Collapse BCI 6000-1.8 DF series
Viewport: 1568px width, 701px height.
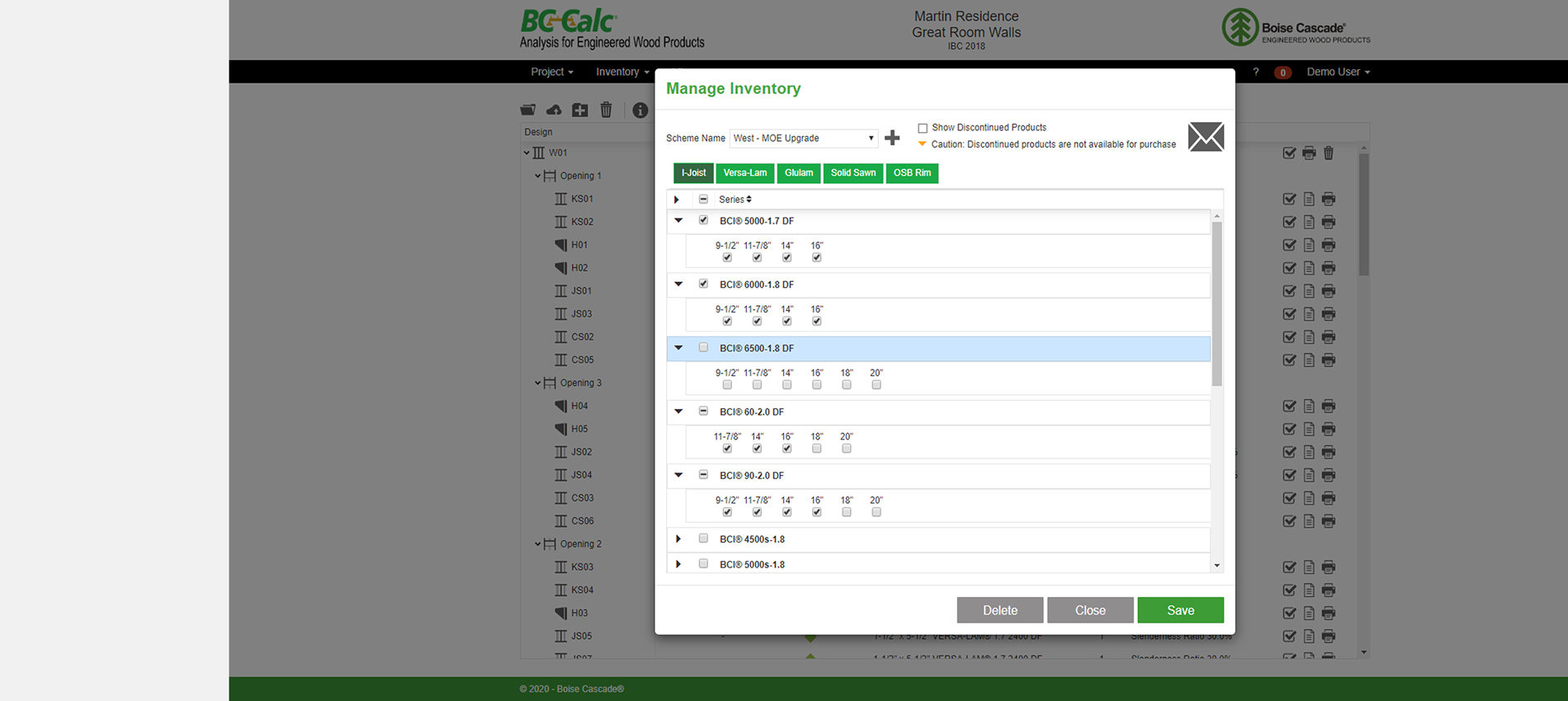[x=678, y=284]
